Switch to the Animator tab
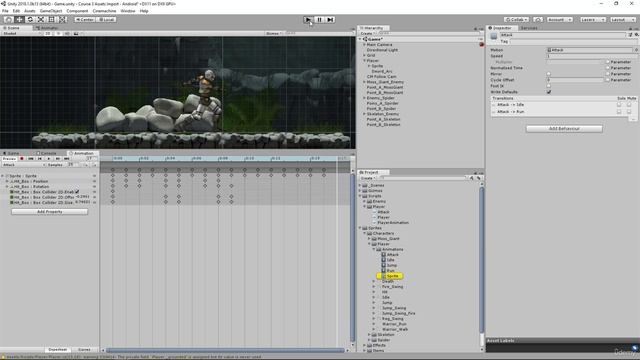This screenshot has width=640, height=360. (47, 28)
